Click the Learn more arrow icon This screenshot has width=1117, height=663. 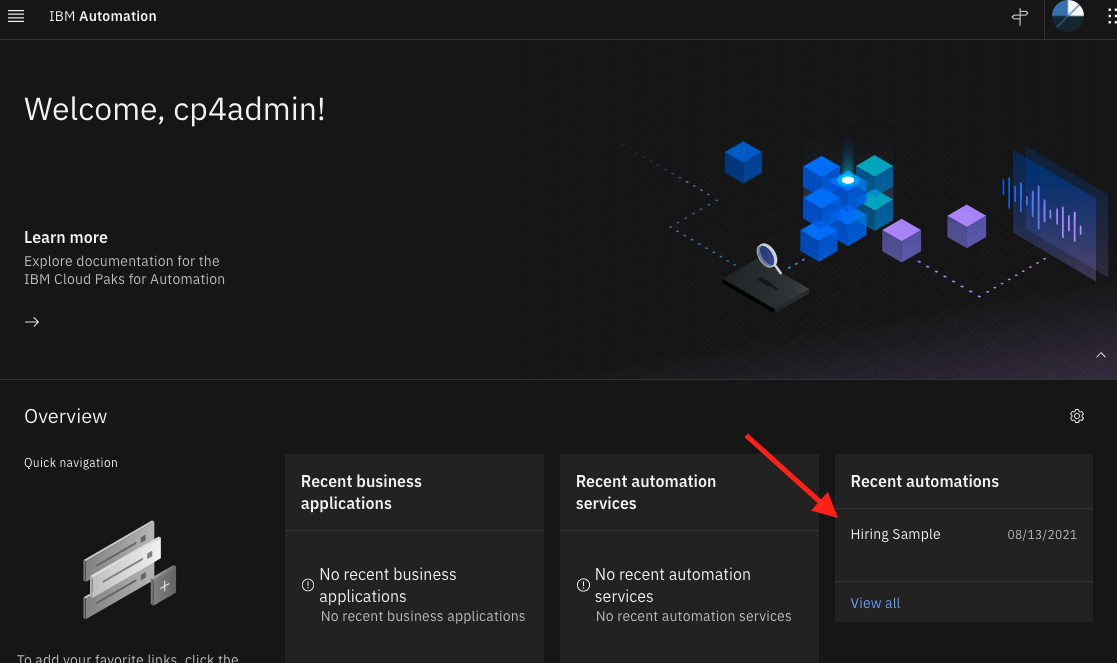pos(32,322)
